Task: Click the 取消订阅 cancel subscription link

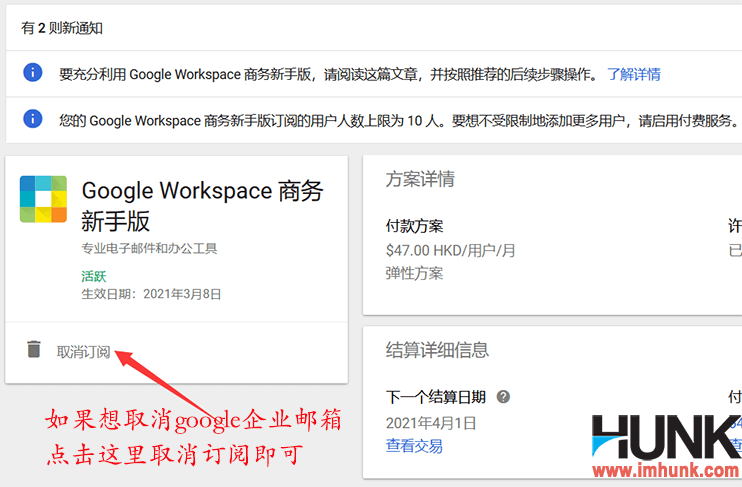Action: (83, 352)
